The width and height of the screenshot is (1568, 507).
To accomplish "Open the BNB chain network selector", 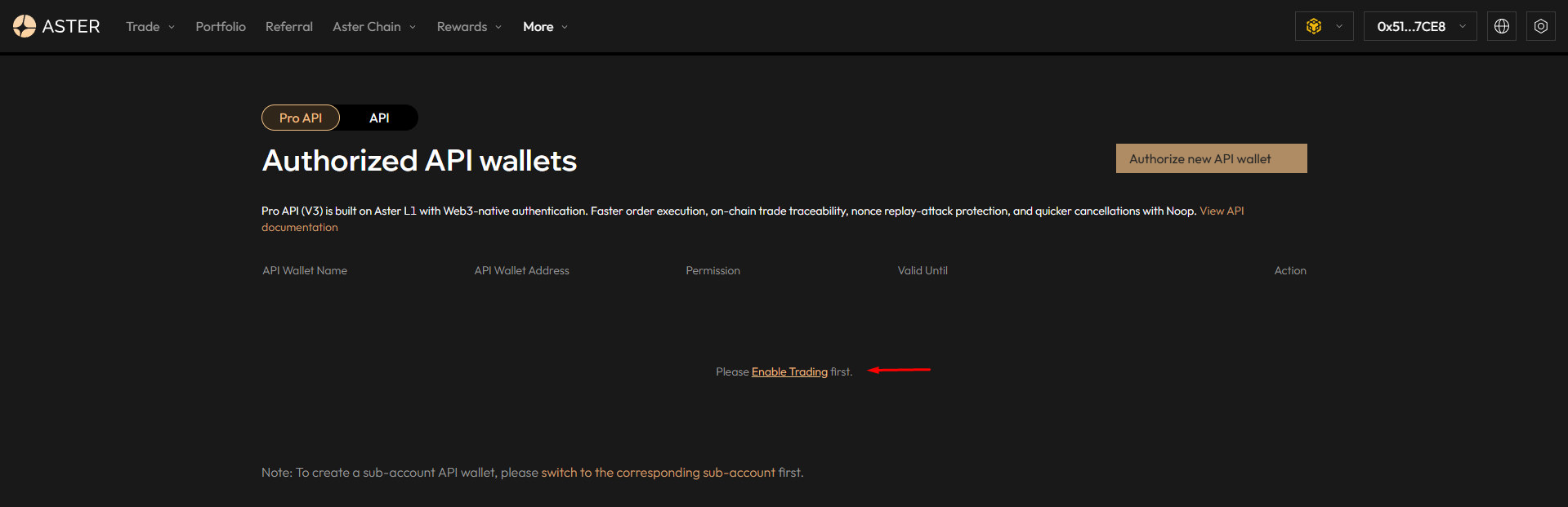I will point(1324,26).
